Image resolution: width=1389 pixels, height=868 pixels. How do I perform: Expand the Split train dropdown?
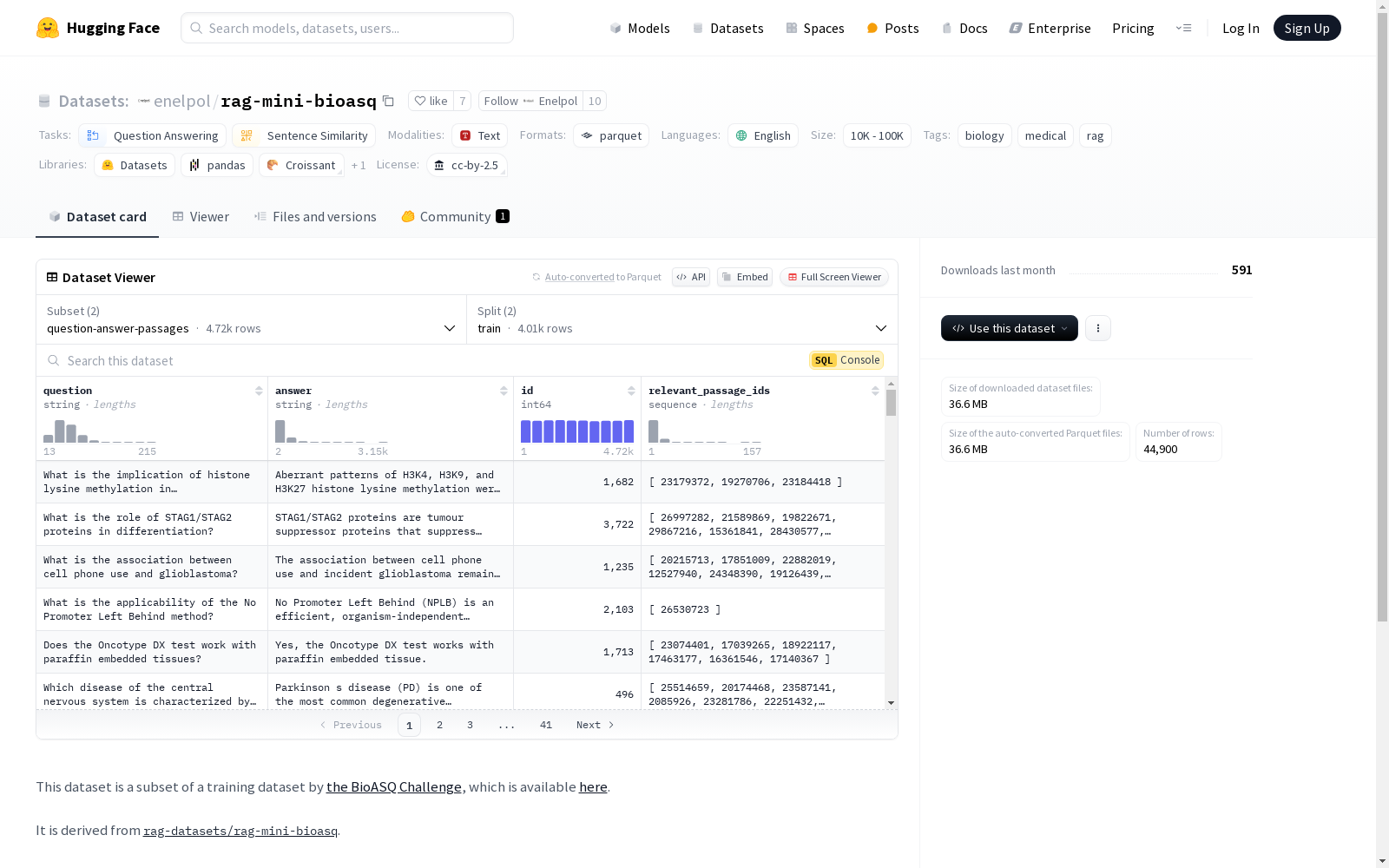pos(682,319)
